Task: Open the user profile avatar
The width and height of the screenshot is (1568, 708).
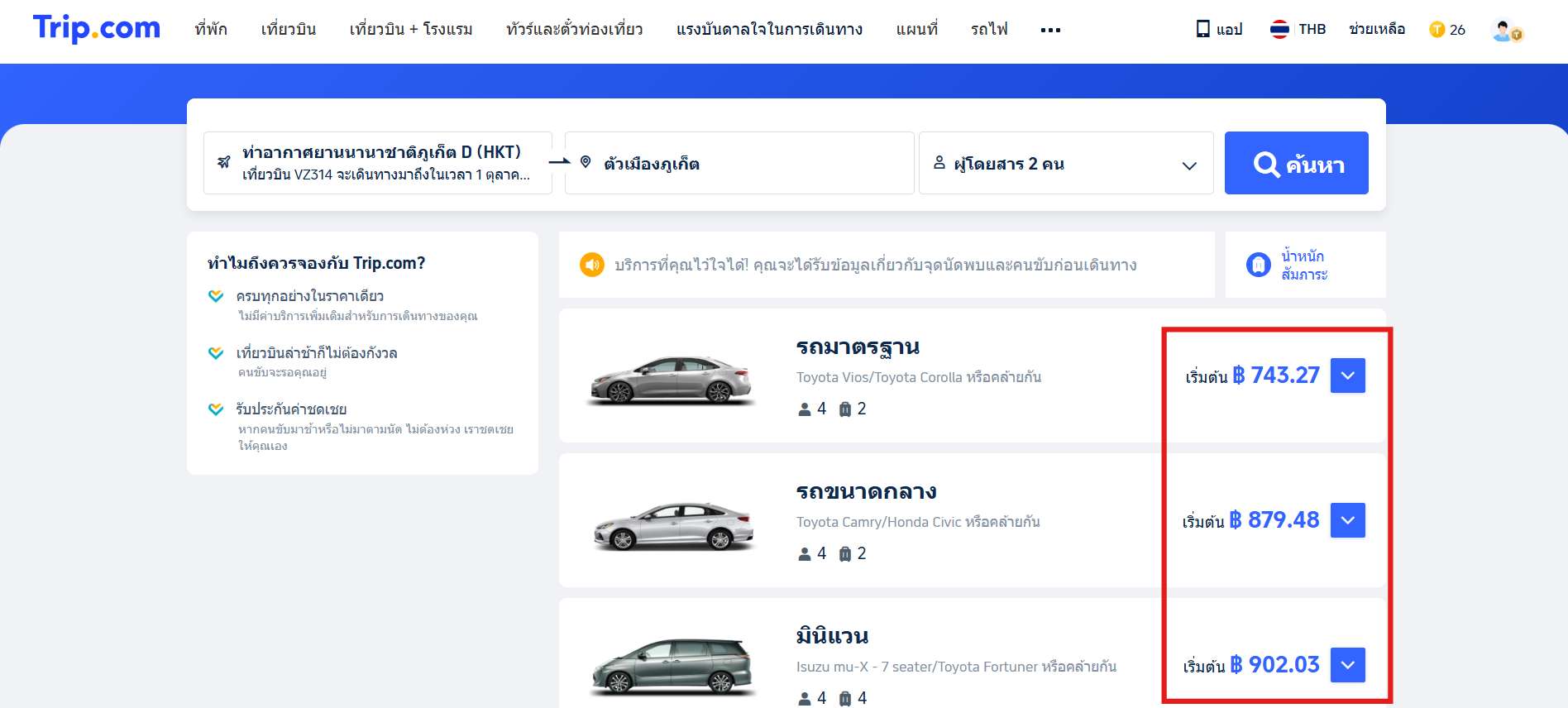Action: (x=1506, y=31)
